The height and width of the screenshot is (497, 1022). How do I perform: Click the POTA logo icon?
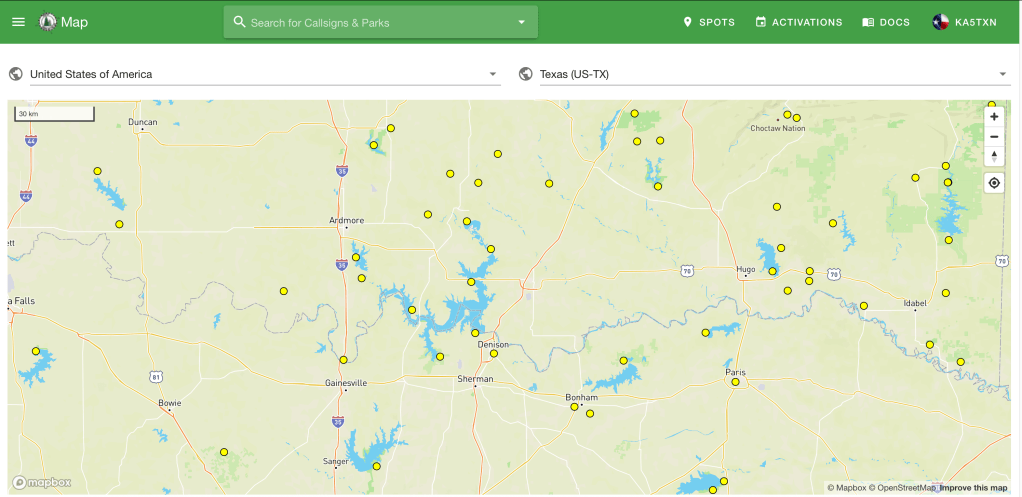47,22
